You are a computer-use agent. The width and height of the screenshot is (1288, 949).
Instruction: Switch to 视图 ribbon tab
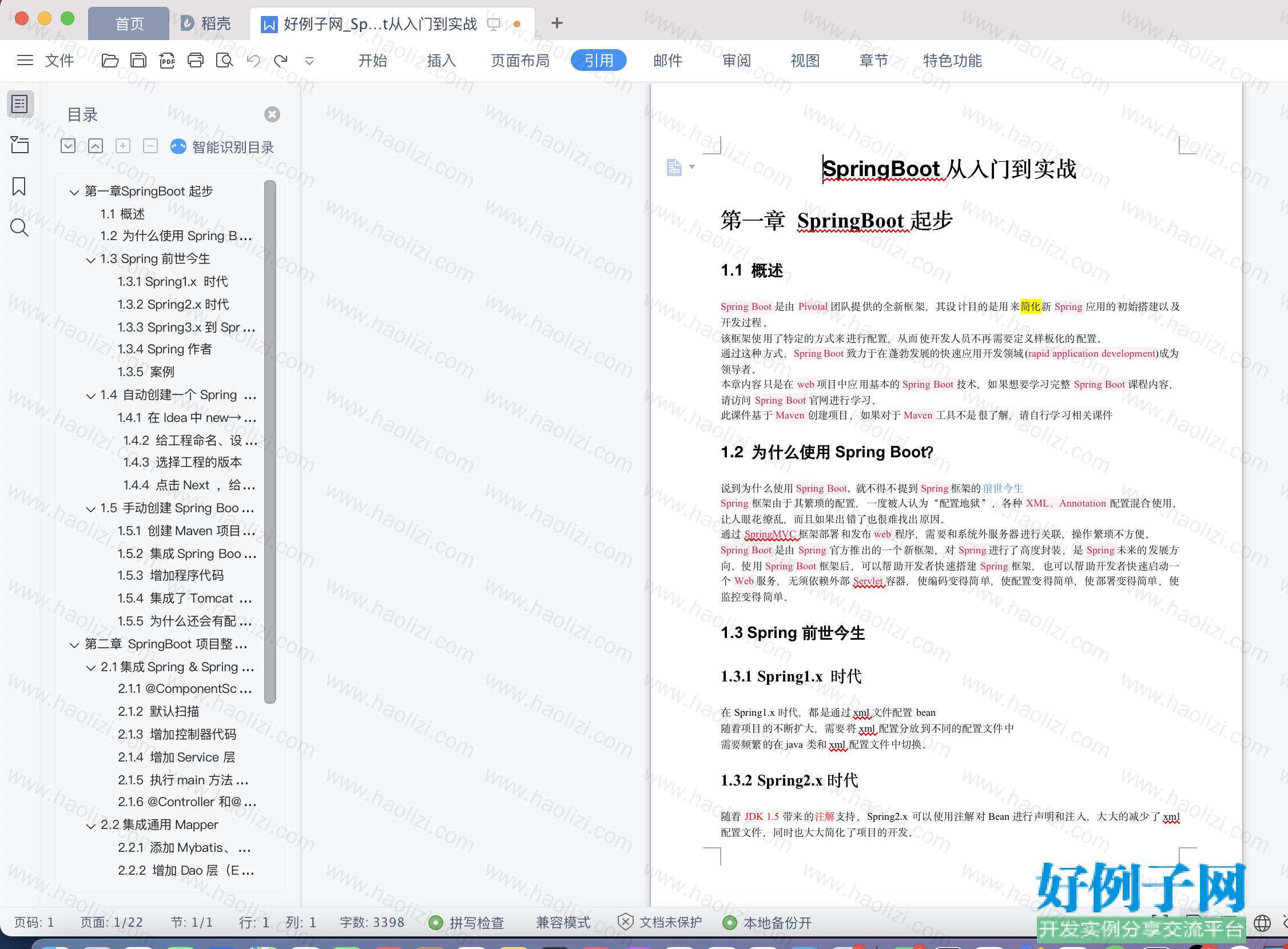pos(805,61)
